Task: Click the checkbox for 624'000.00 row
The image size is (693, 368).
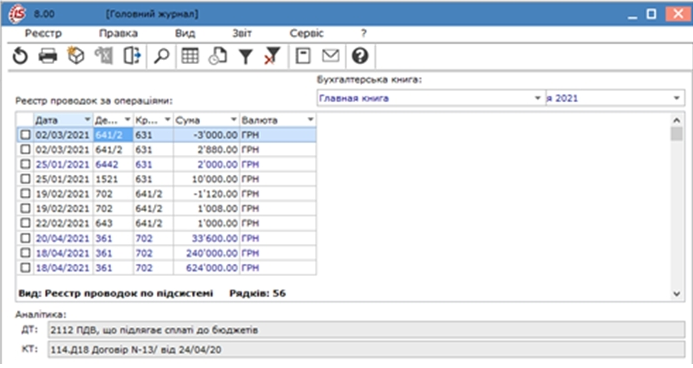Action: [25, 268]
